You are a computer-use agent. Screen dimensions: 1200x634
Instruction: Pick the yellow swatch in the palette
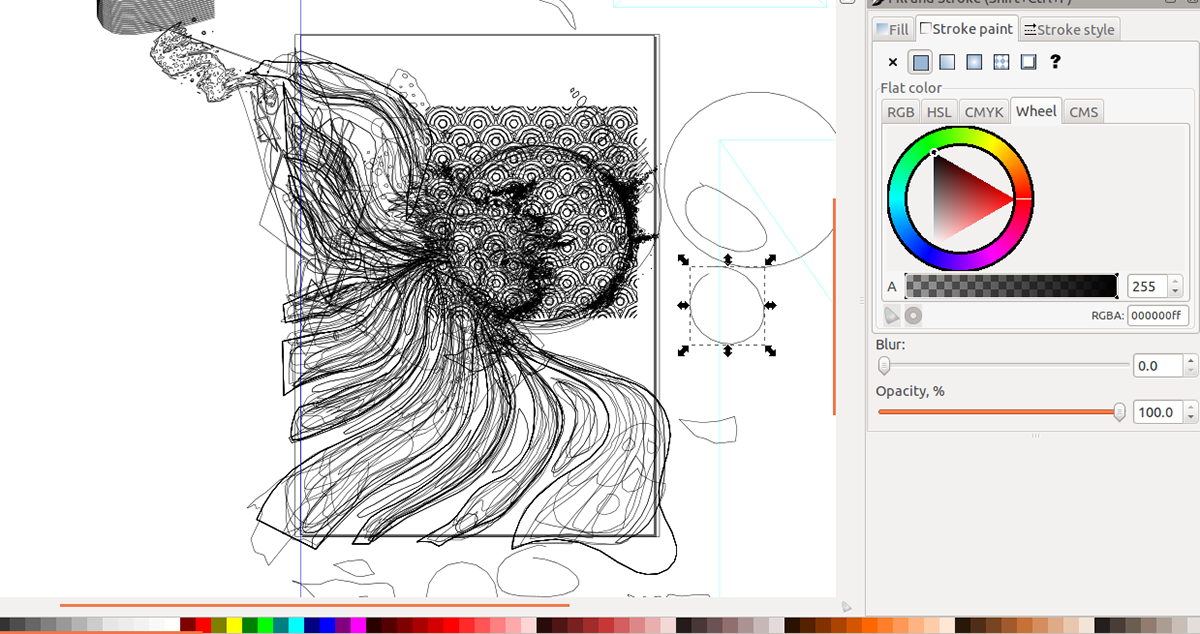pyautogui.click(x=234, y=625)
